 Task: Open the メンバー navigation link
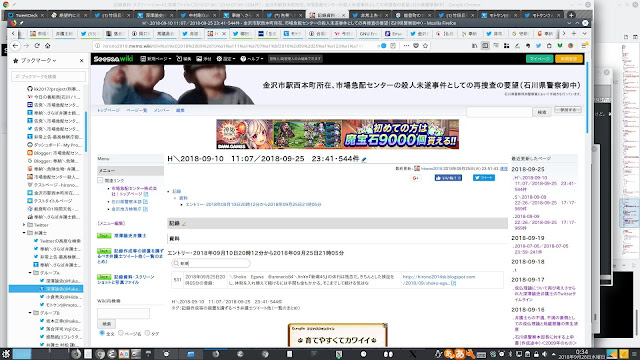[161, 110]
